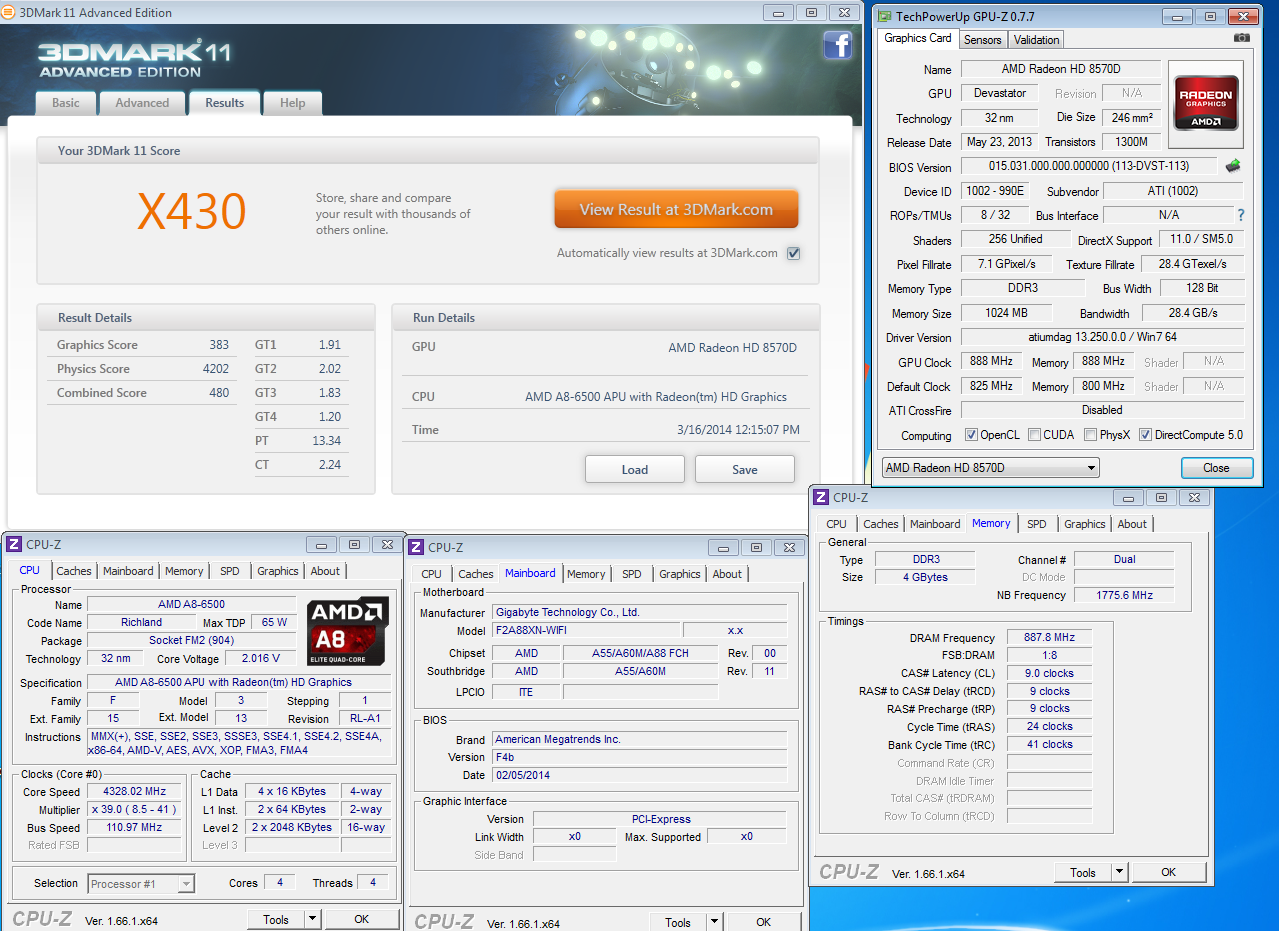Click the GPU-Z title bar app icon
This screenshot has height=931, width=1279.
pyautogui.click(x=884, y=16)
